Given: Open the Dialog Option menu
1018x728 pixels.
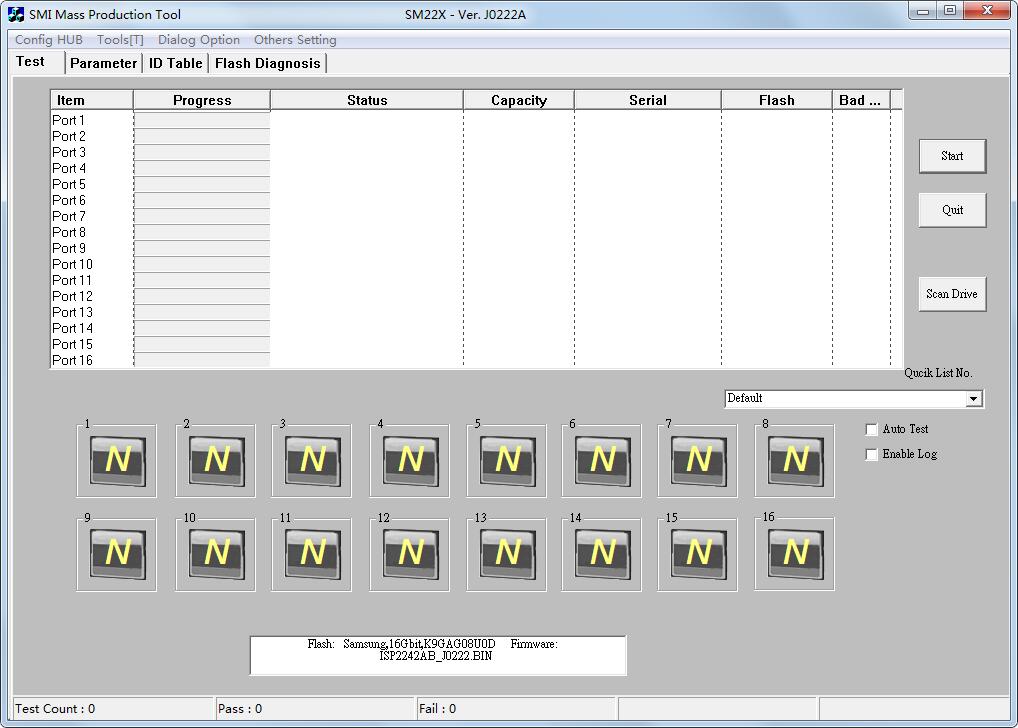Looking at the screenshot, I should [199, 40].
